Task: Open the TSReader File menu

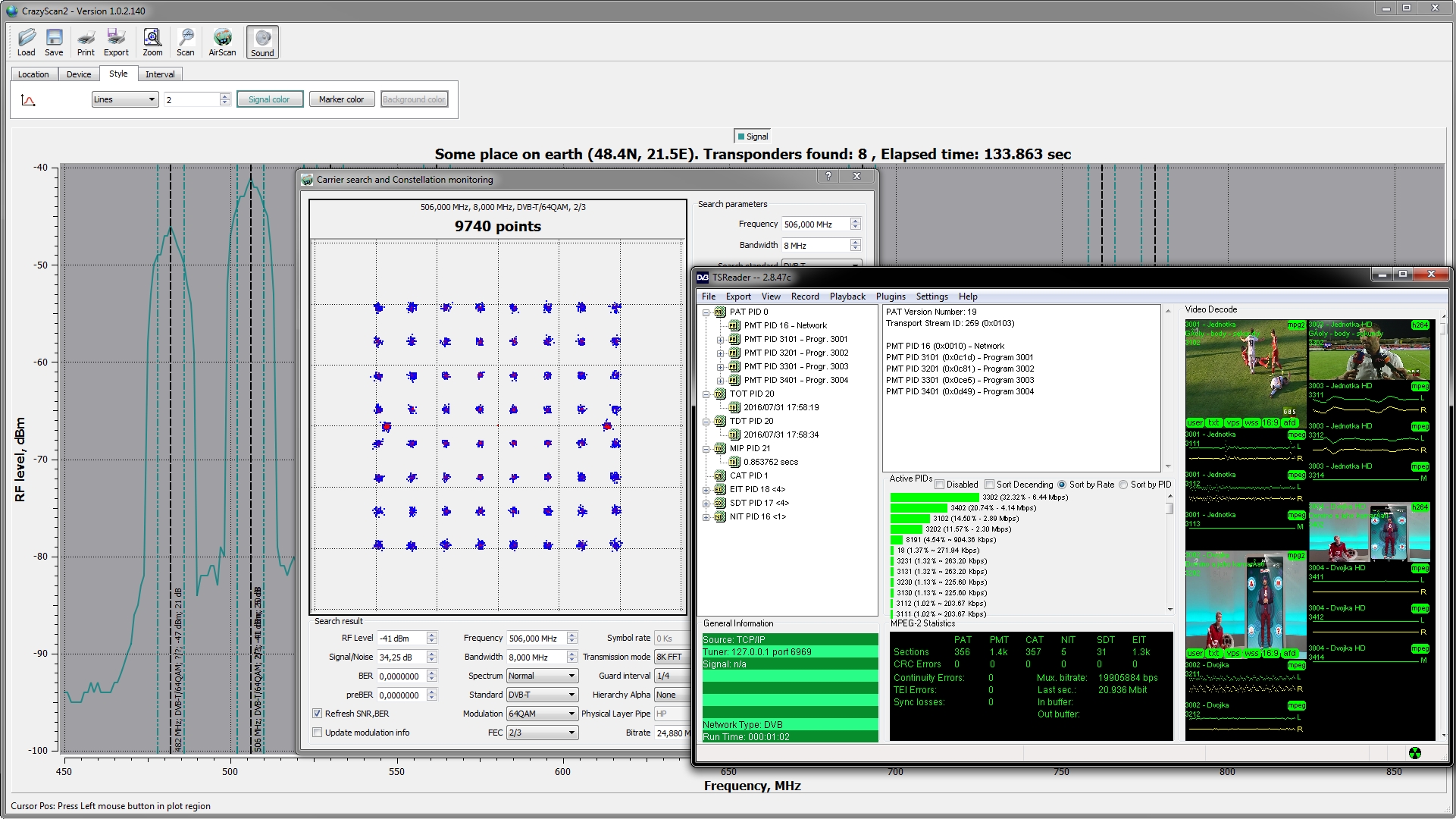Action: (709, 297)
